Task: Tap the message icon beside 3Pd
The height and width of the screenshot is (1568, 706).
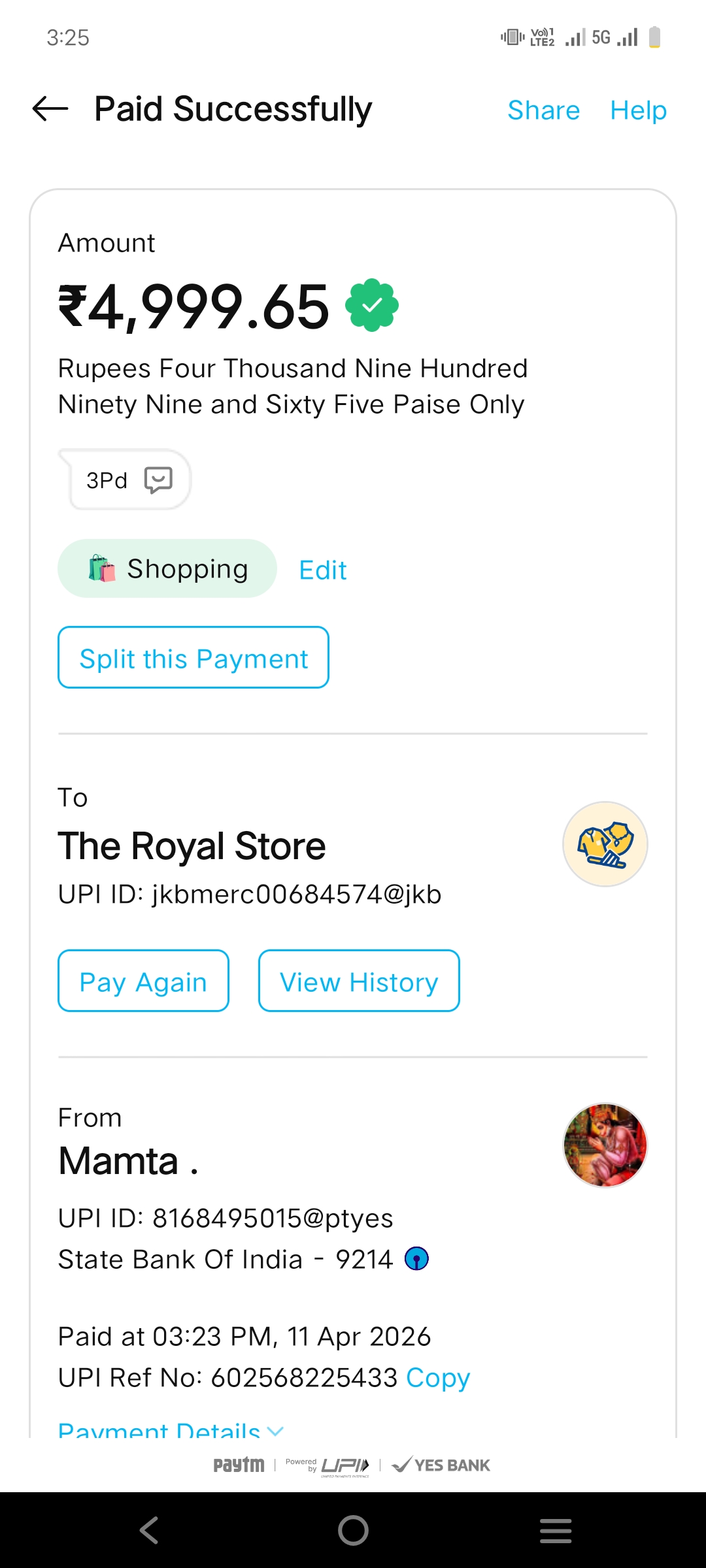Action: [158, 480]
